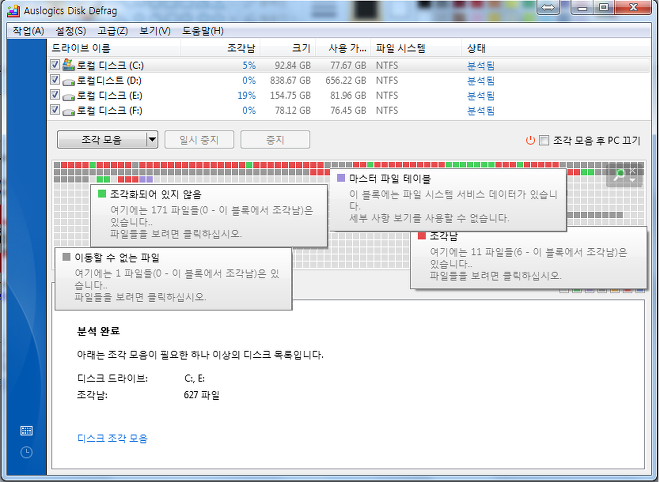Click the Windows drive icon for 로컬 디스크 (C:)

tap(68, 64)
